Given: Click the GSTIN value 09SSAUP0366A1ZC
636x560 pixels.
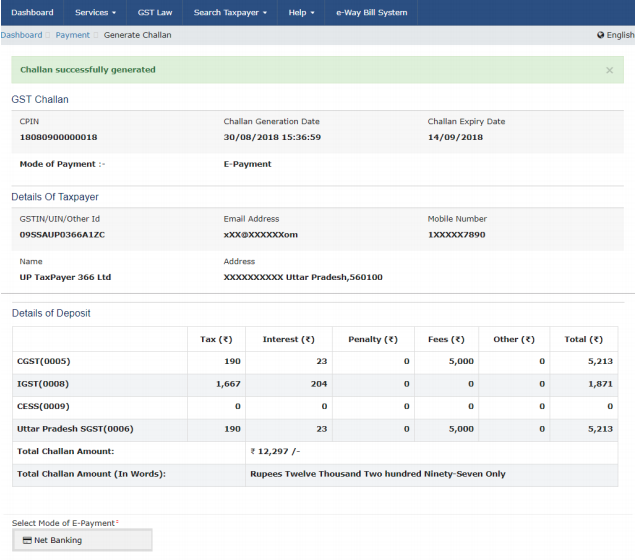Looking at the screenshot, I should point(62,235).
